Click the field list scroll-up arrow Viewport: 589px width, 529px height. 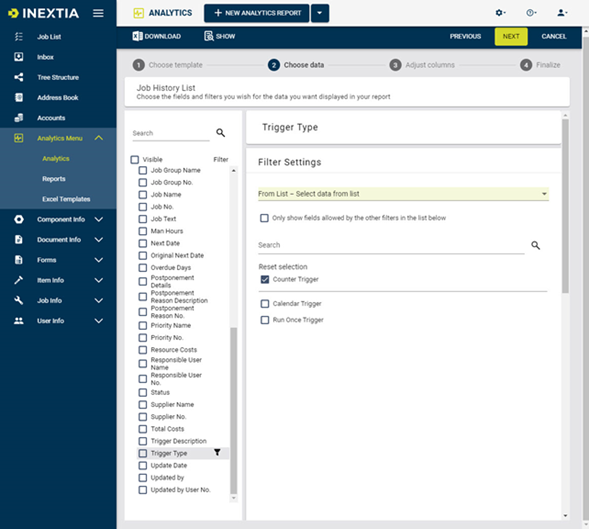(234, 171)
